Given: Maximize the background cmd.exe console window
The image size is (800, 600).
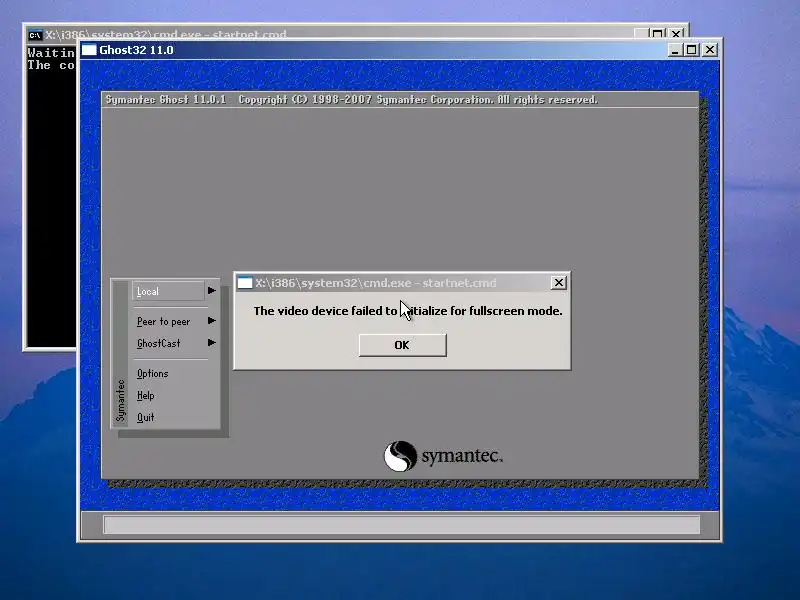Looking at the screenshot, I should click(657, 34).
